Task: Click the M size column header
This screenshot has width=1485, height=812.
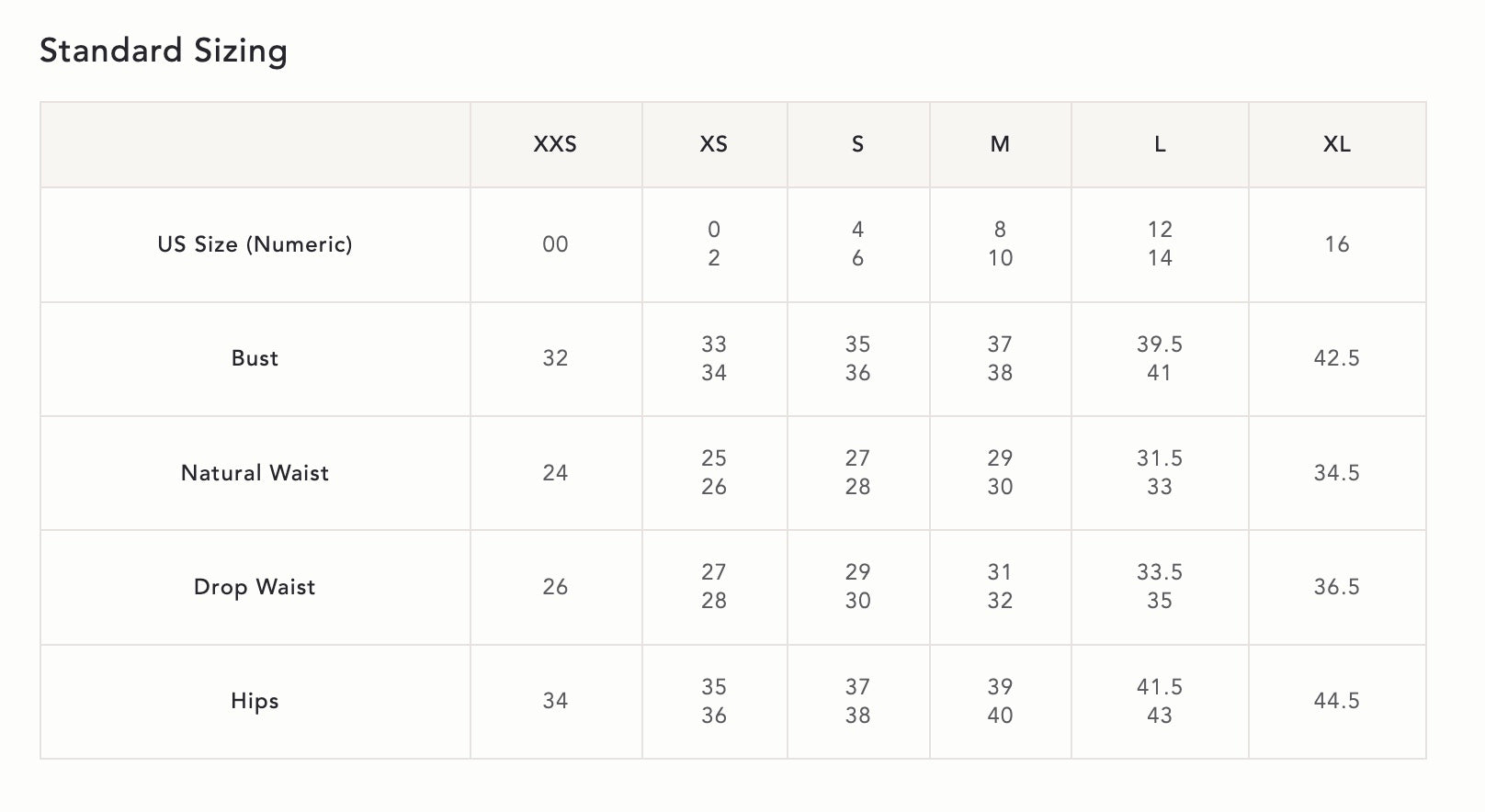Action: coord(1000,144)
